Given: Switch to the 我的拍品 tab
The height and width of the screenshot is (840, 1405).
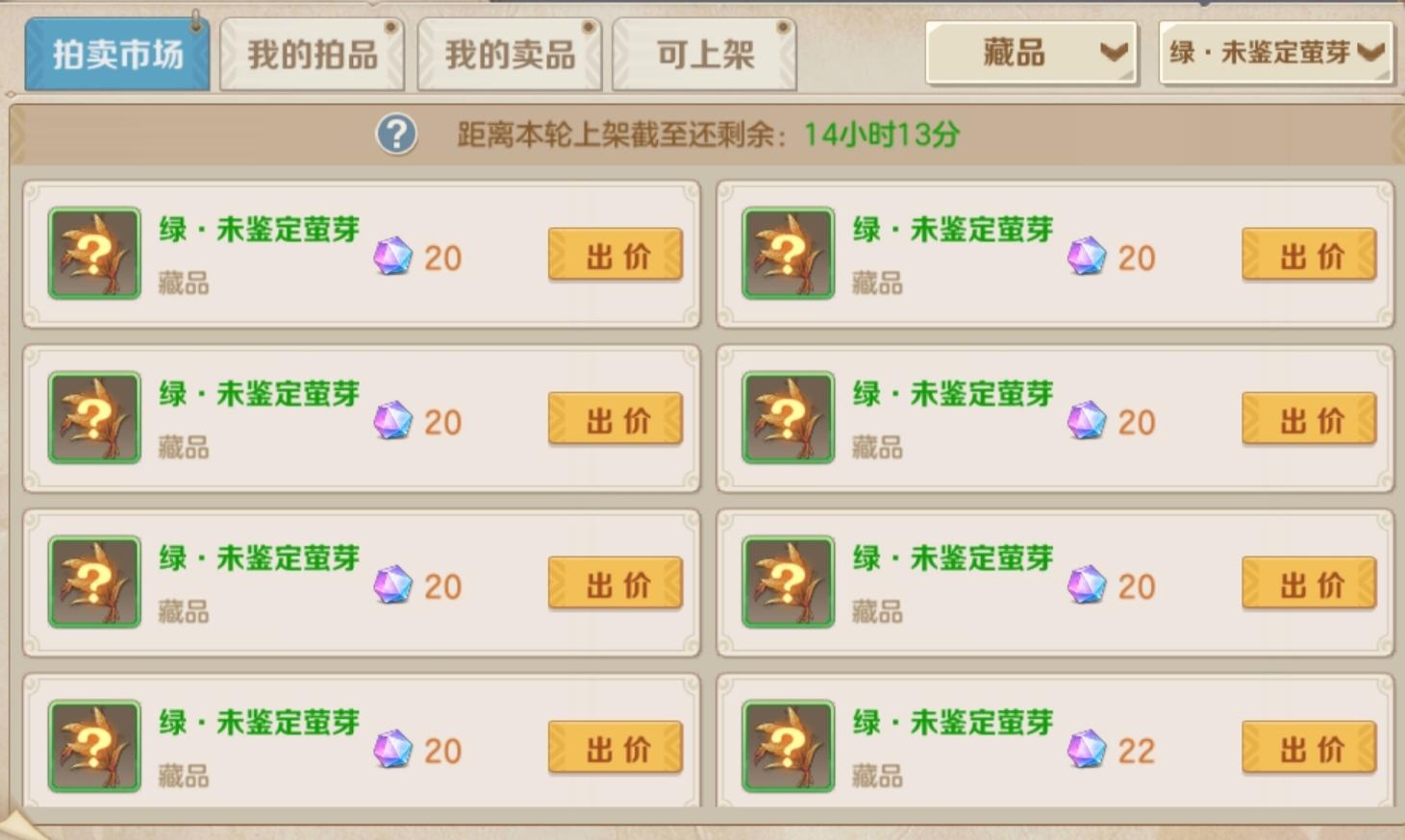Looking at the screenshot, I should (x=312, y=55).
